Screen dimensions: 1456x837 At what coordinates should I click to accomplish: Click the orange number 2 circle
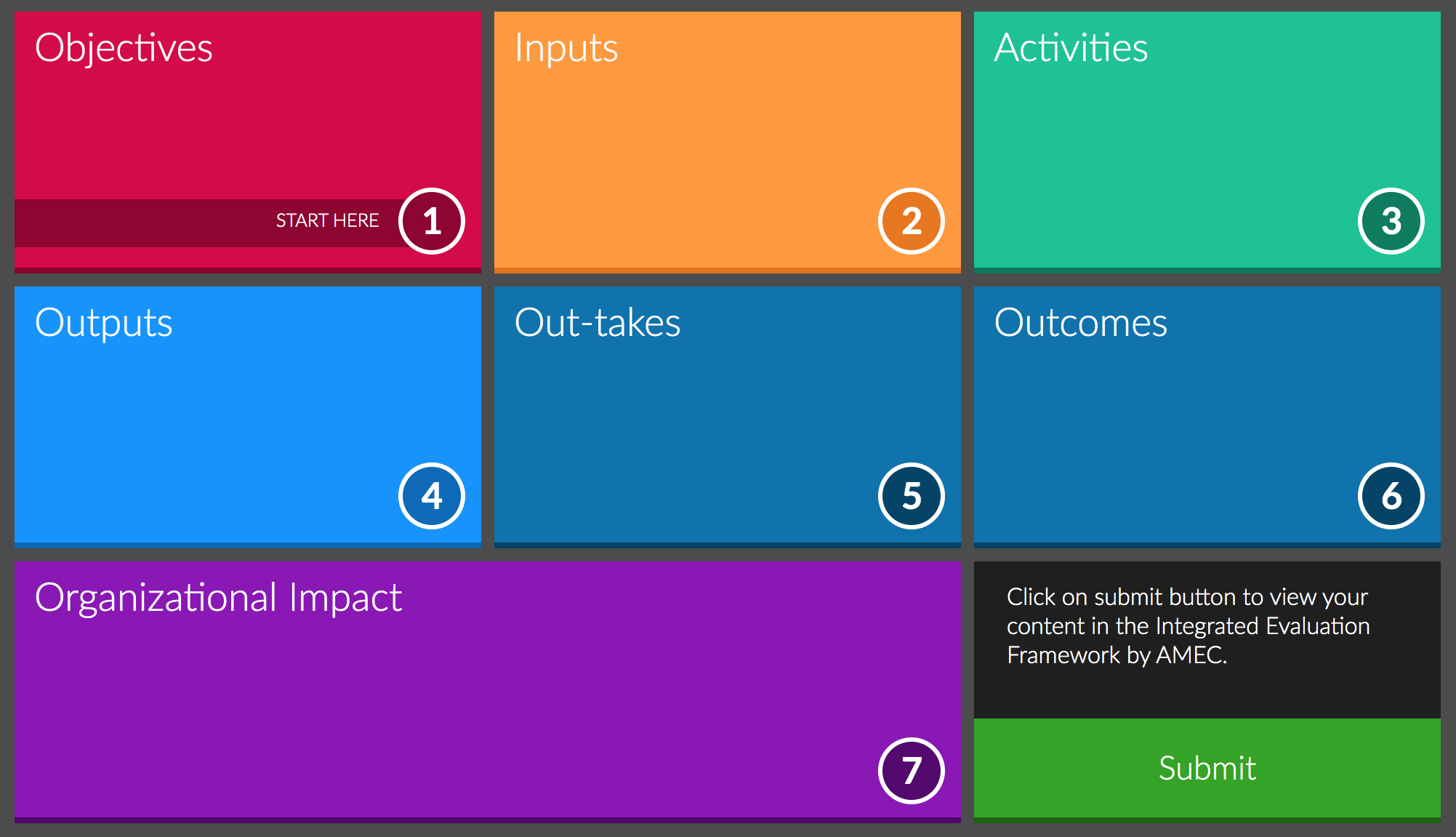pos(912,221)
